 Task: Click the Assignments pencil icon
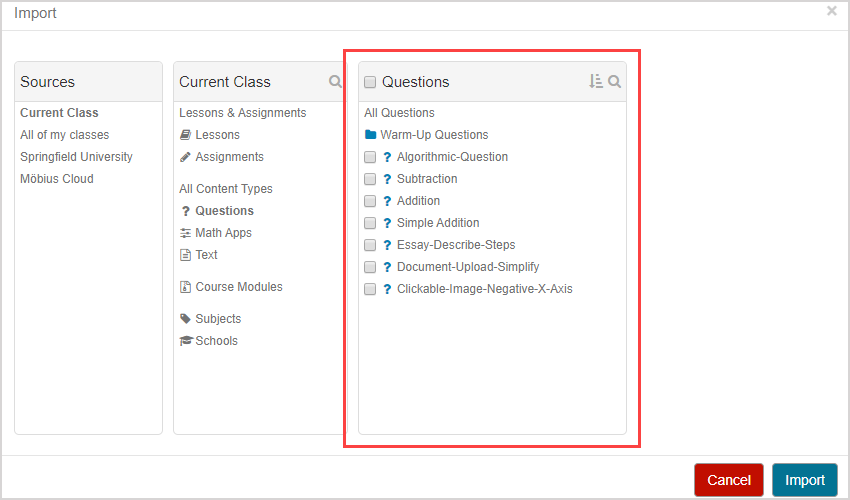click(185, 157)
